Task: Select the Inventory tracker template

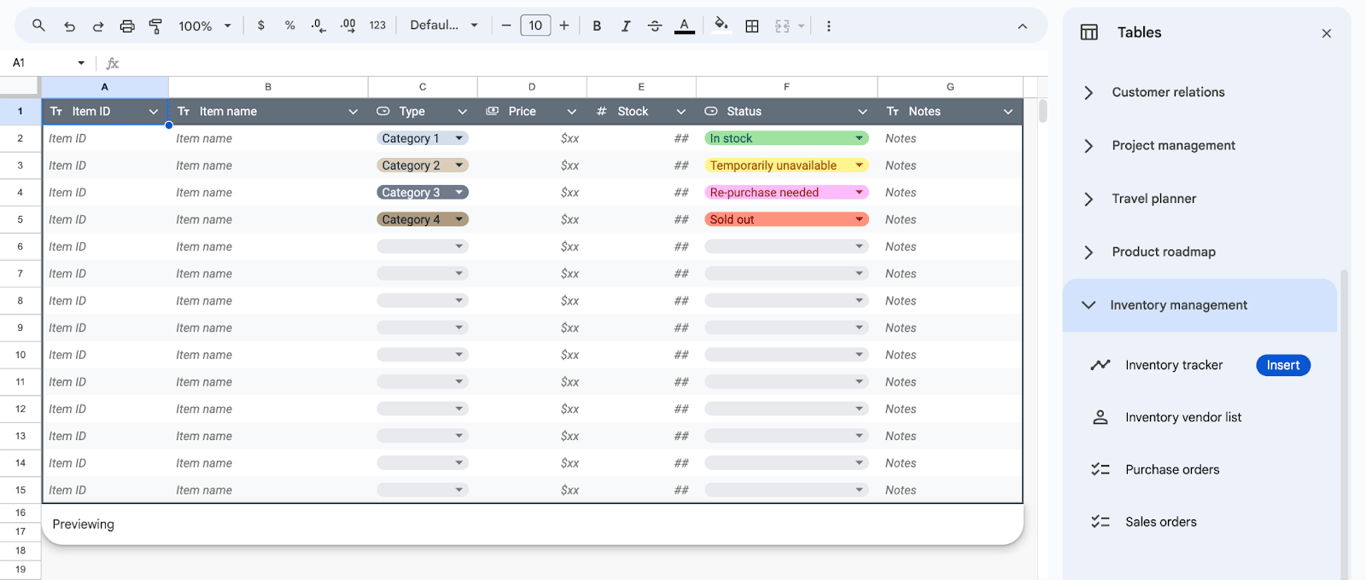Action: tap(1174, 365)
